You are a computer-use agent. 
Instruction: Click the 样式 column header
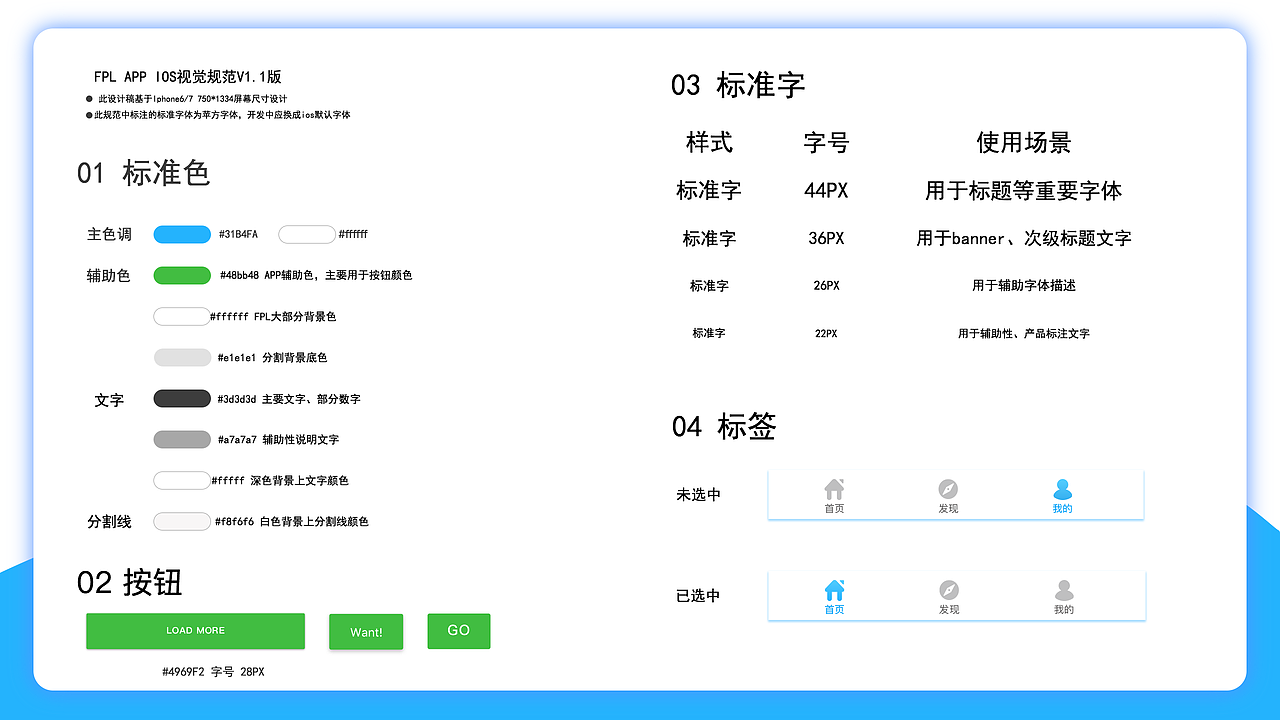coord(709,143)
